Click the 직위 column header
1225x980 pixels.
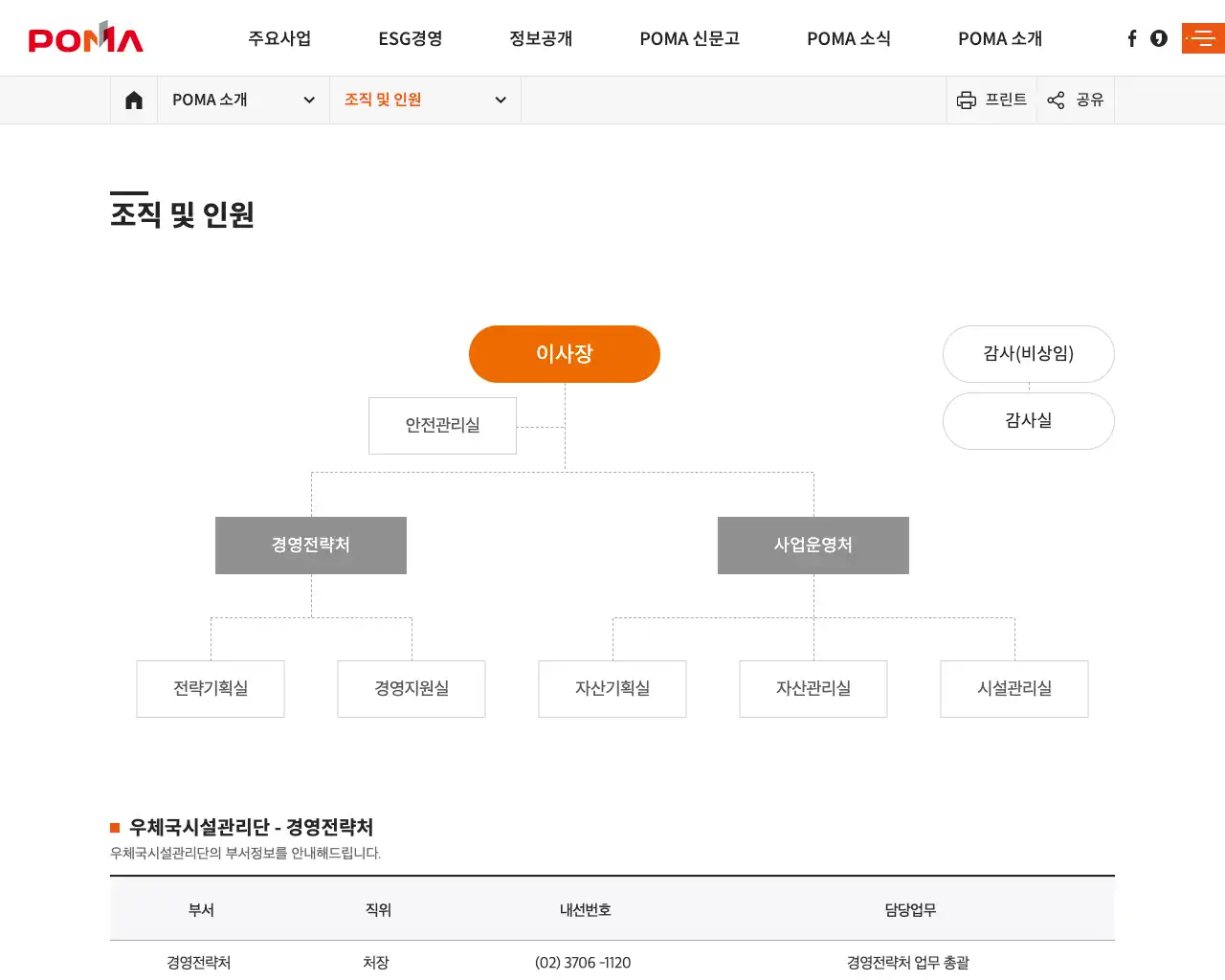click(378, 910)
